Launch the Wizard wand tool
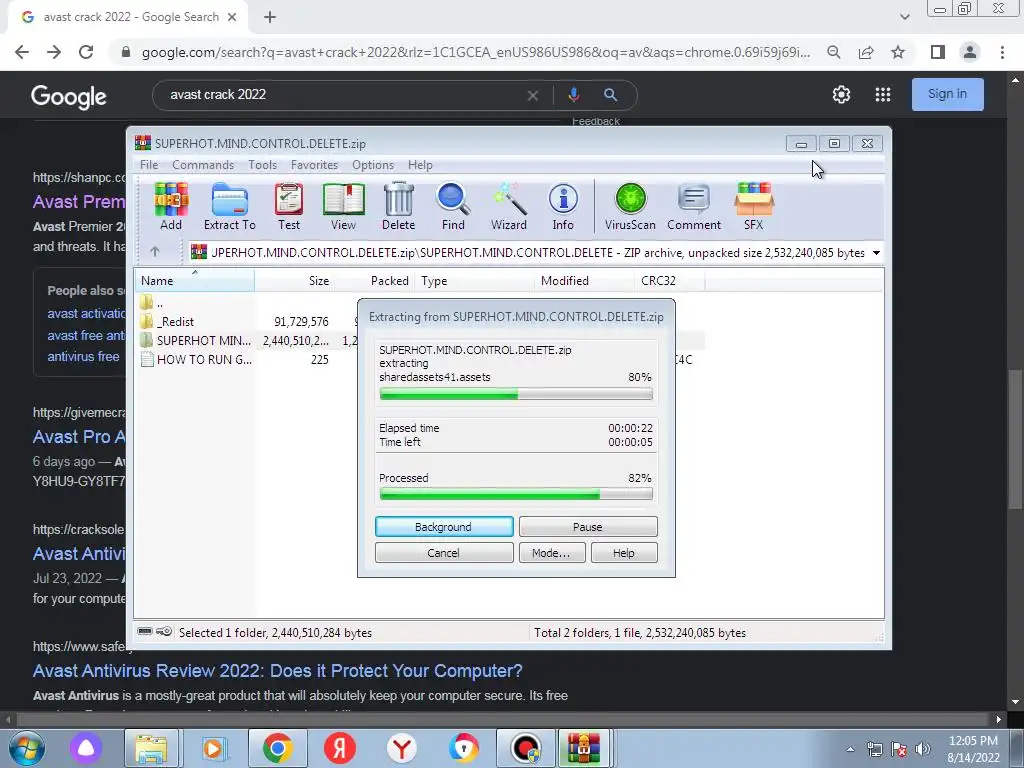 (x=509, y=206)
